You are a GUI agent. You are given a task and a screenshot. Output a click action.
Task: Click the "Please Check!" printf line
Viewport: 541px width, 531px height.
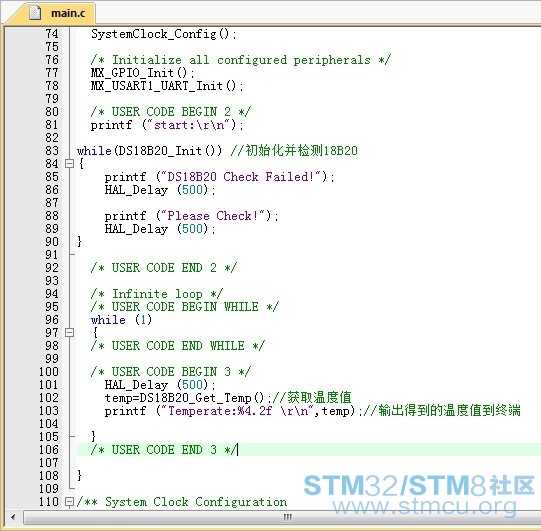pos(191,216)
